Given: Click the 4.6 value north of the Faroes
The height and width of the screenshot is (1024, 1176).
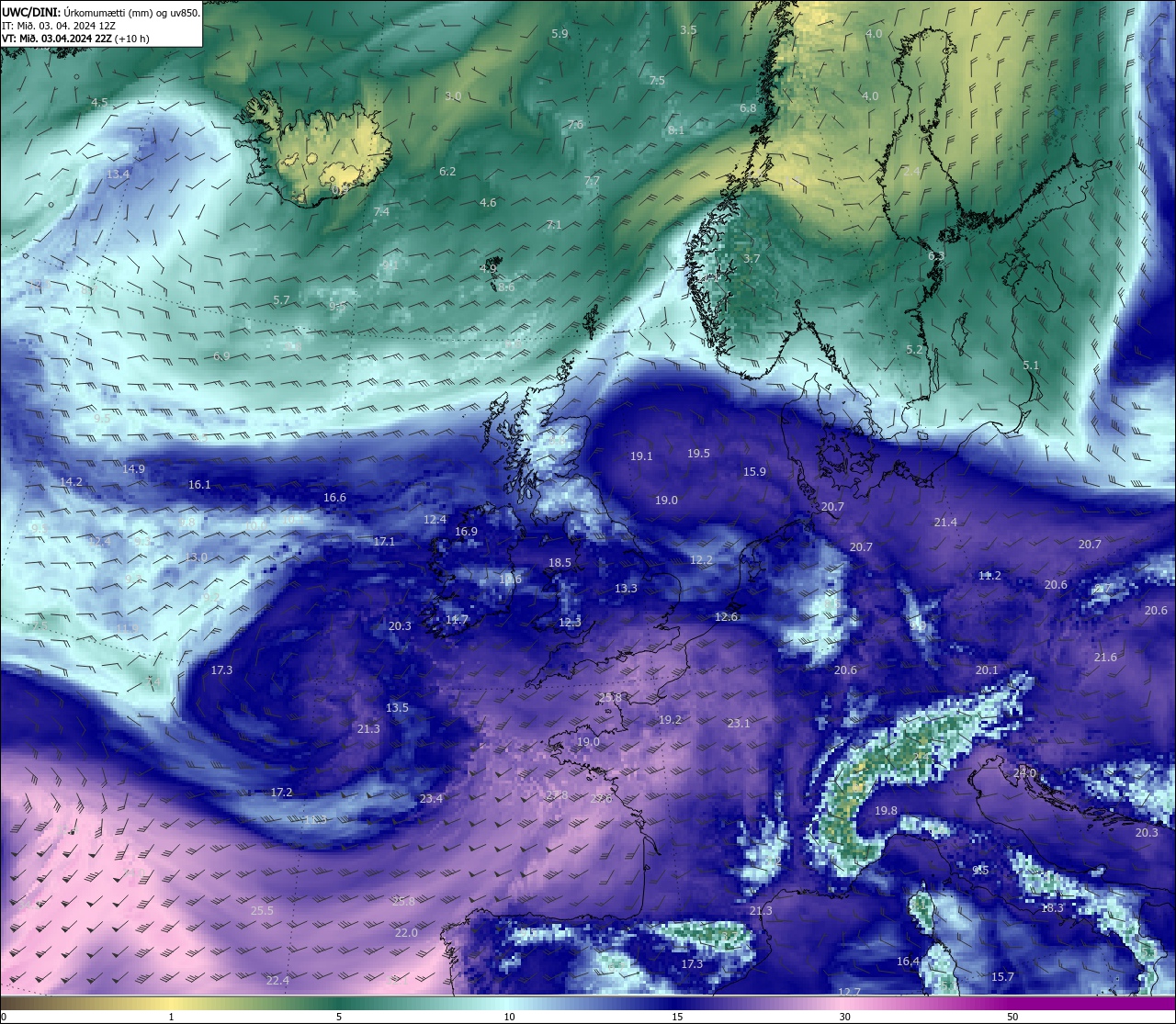Looking at the screenshot, I should [488, 202].
